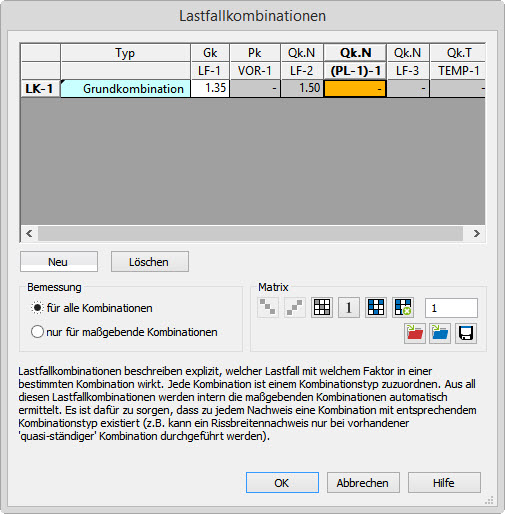Image resolution: width=505 pixels, height=514 pixels.
Task: Confirm the dialog with OK
Action: (x=282, y=482)
